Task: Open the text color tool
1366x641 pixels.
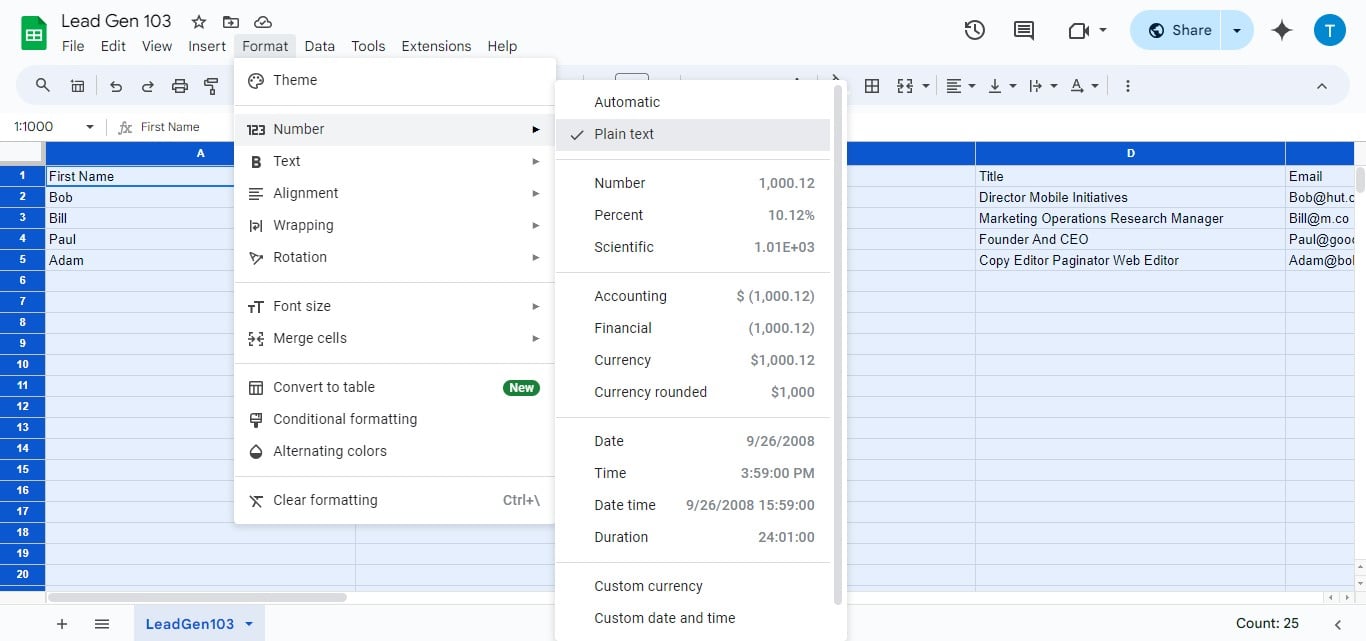Action: click(1077, 86)
